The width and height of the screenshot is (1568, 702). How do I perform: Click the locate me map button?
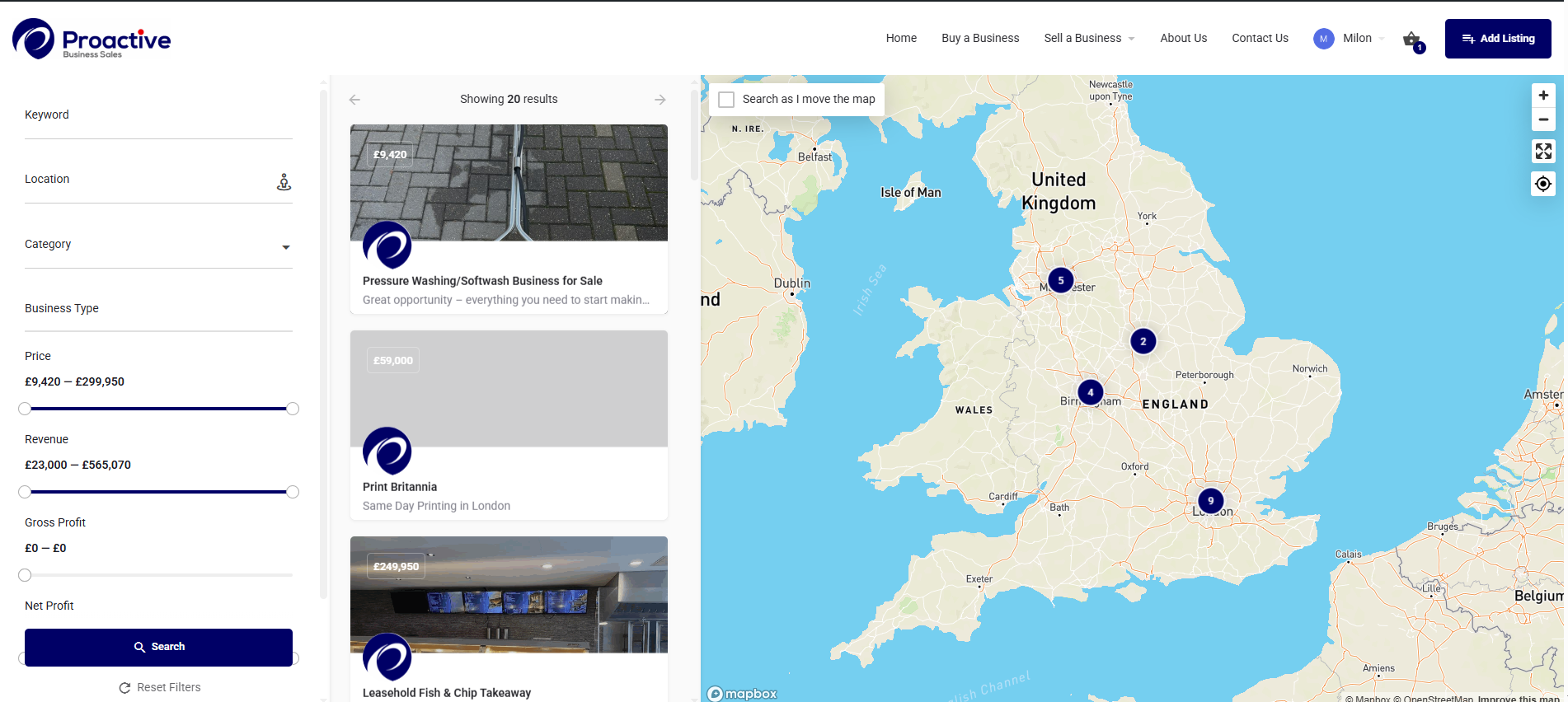tap(1542, 184)
